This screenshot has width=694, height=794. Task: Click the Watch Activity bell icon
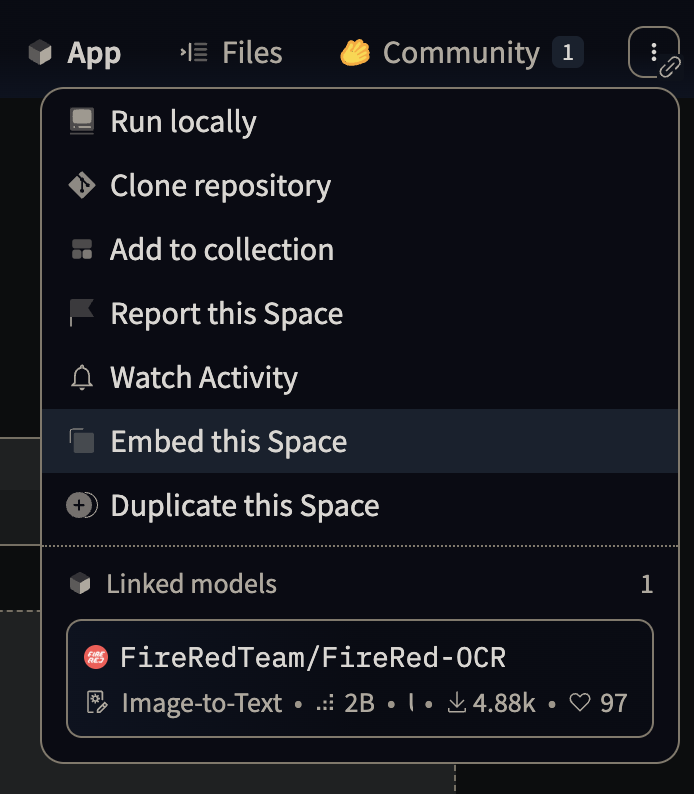click(x=82, y=378)
